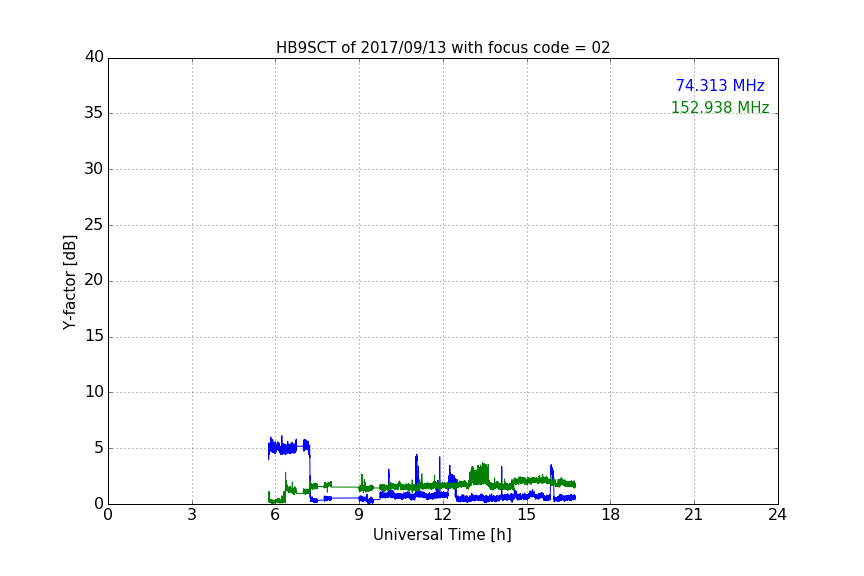864x576 pixels.
Task: Click the y-axis tick label '35'
Action: tap(94, 113)
